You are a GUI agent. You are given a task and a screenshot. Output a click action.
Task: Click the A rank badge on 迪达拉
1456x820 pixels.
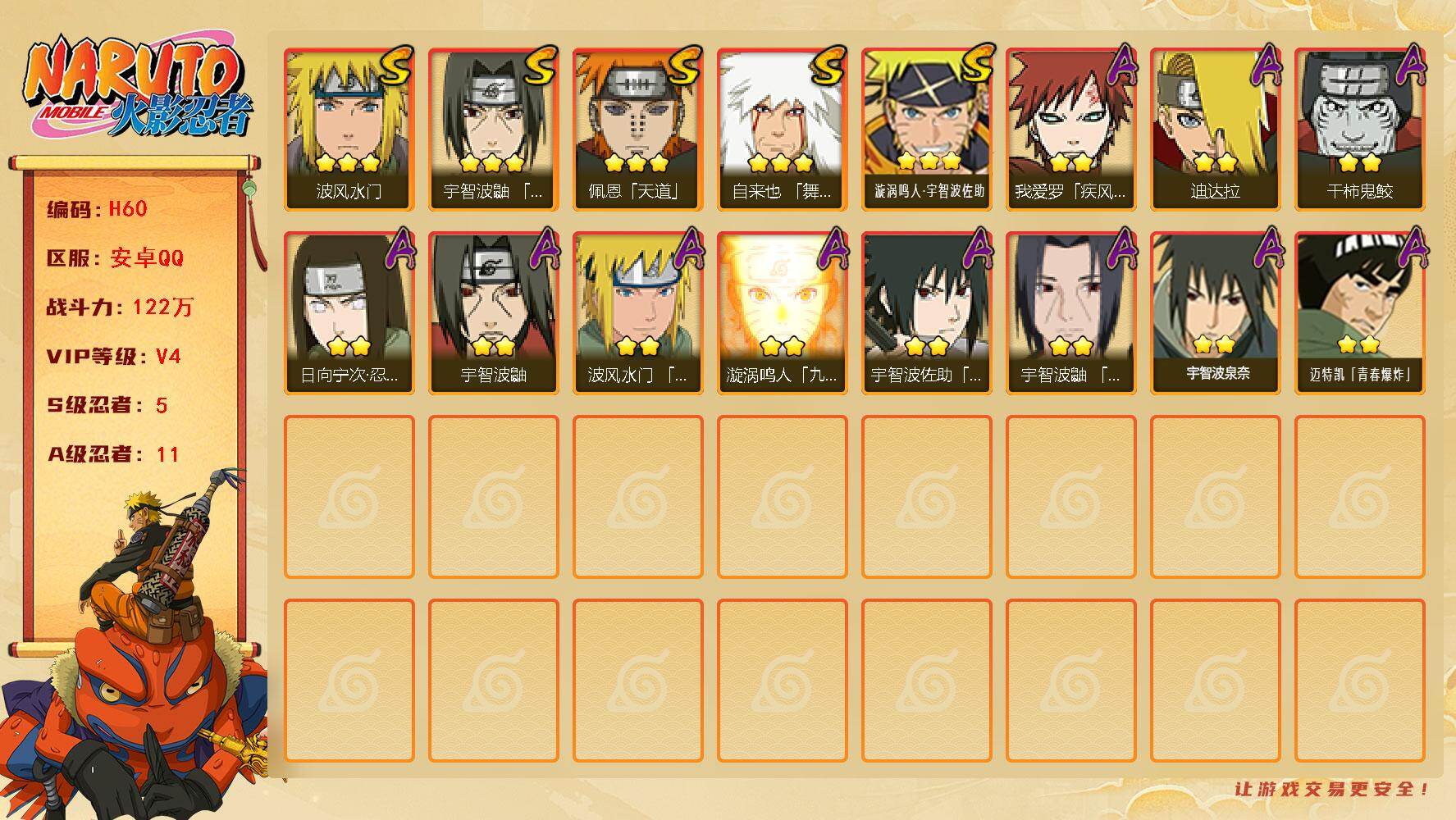1263,66
